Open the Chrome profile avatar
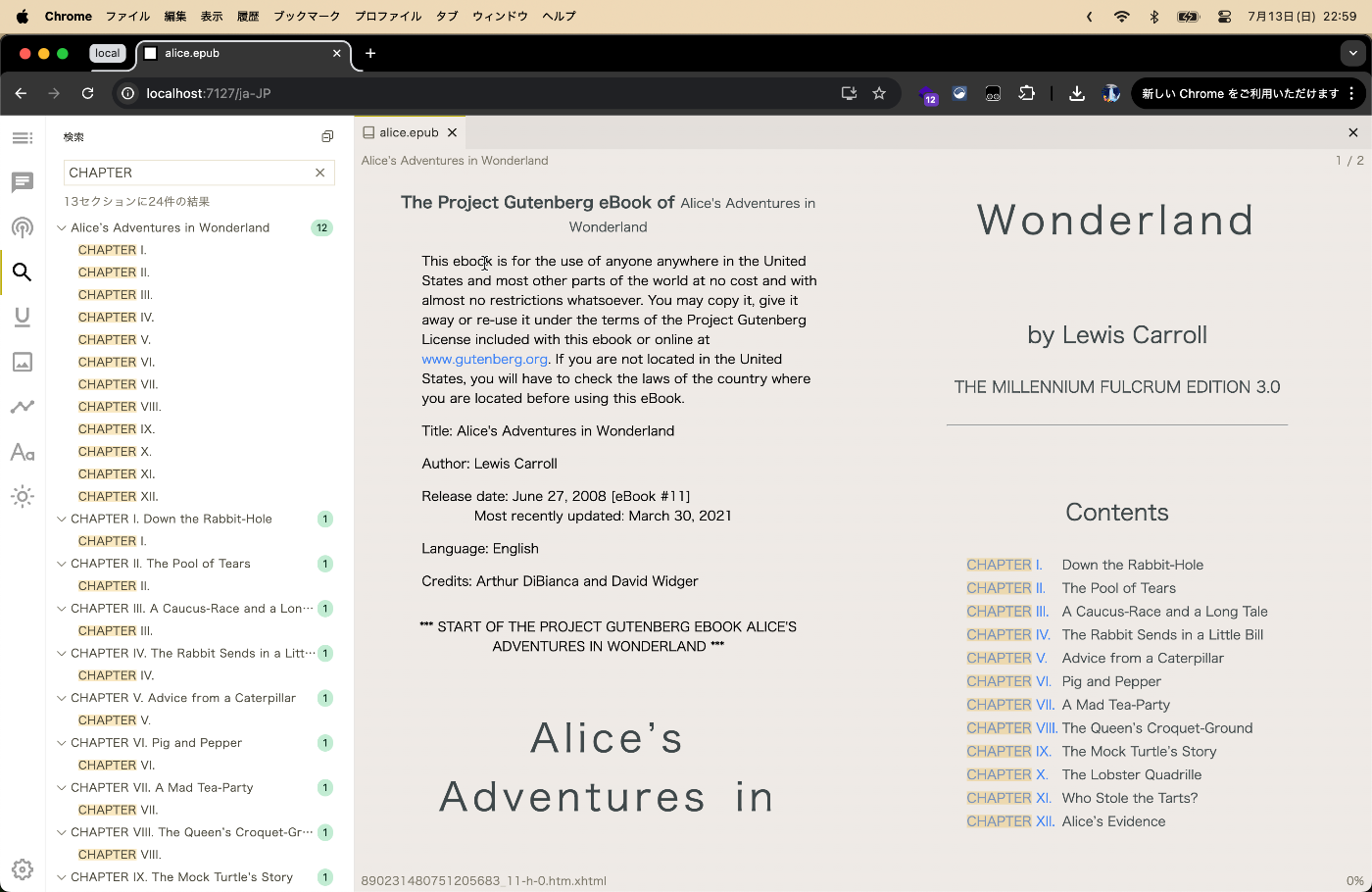Screen dimensions: 1372x892 pyautogui.click(x=1110, y=93)
